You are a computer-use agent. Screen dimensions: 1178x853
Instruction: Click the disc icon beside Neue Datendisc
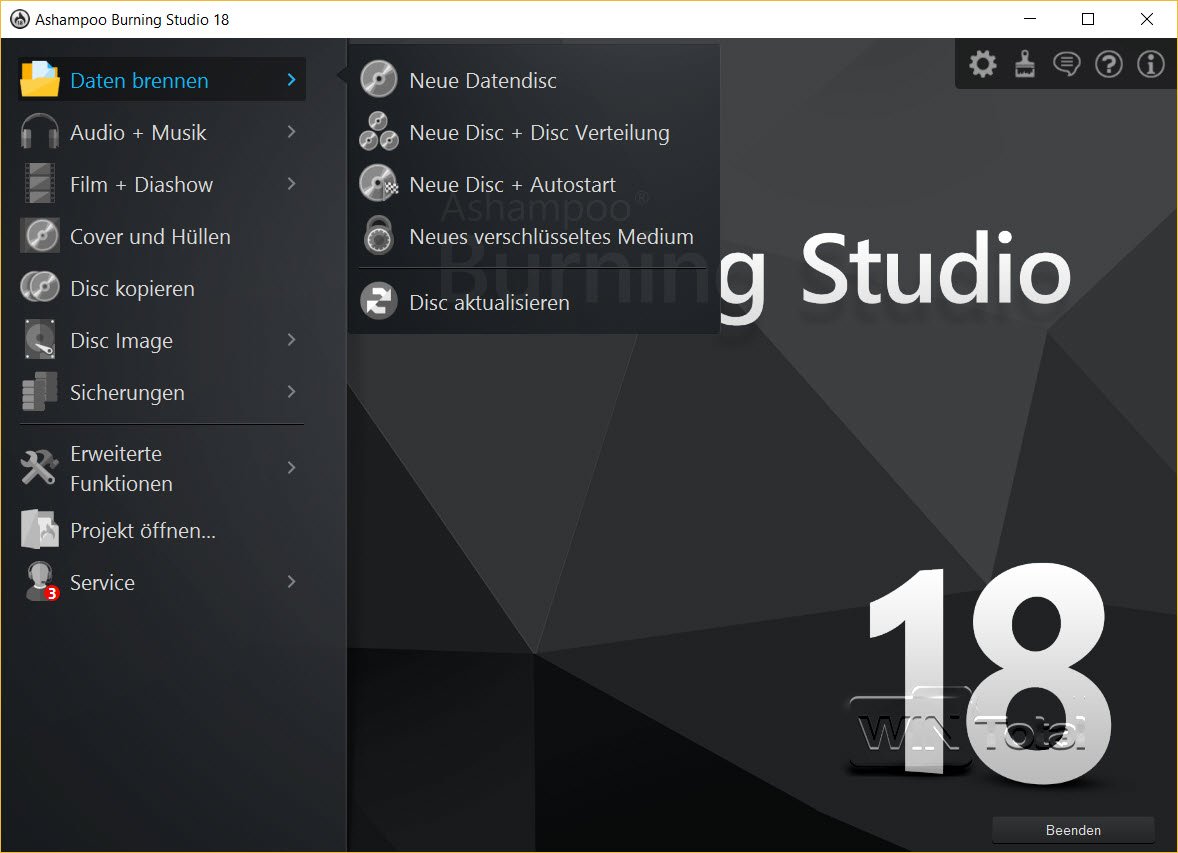pos(379,80)
